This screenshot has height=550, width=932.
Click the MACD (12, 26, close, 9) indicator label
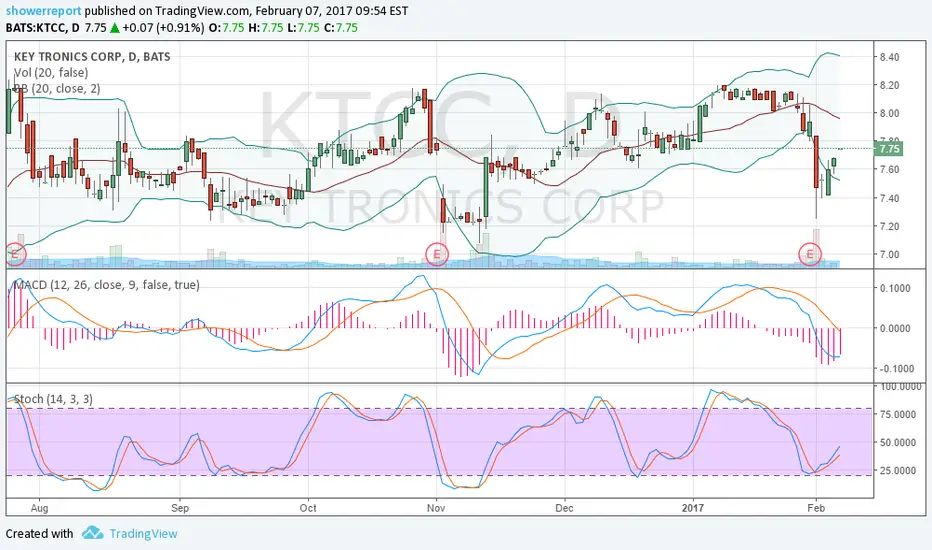point(106,285)
